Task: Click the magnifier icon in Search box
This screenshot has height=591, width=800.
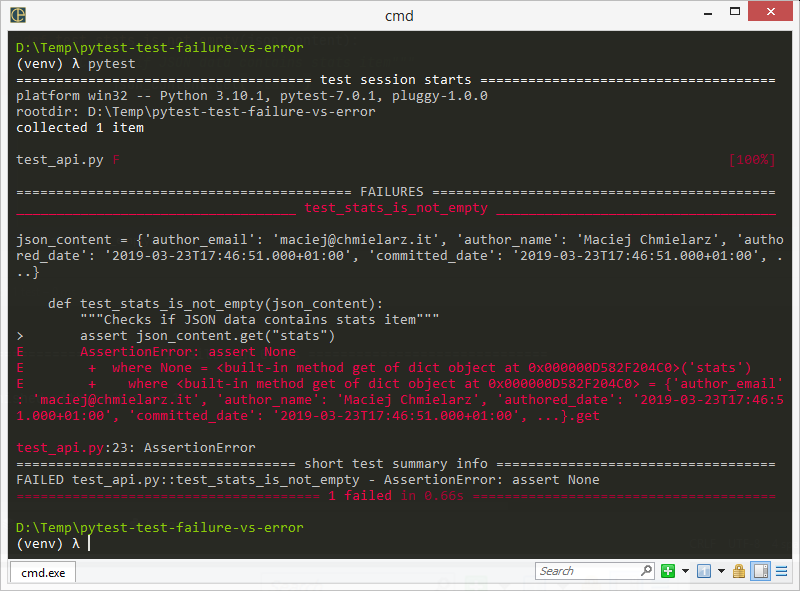Action: coord(648,571)
